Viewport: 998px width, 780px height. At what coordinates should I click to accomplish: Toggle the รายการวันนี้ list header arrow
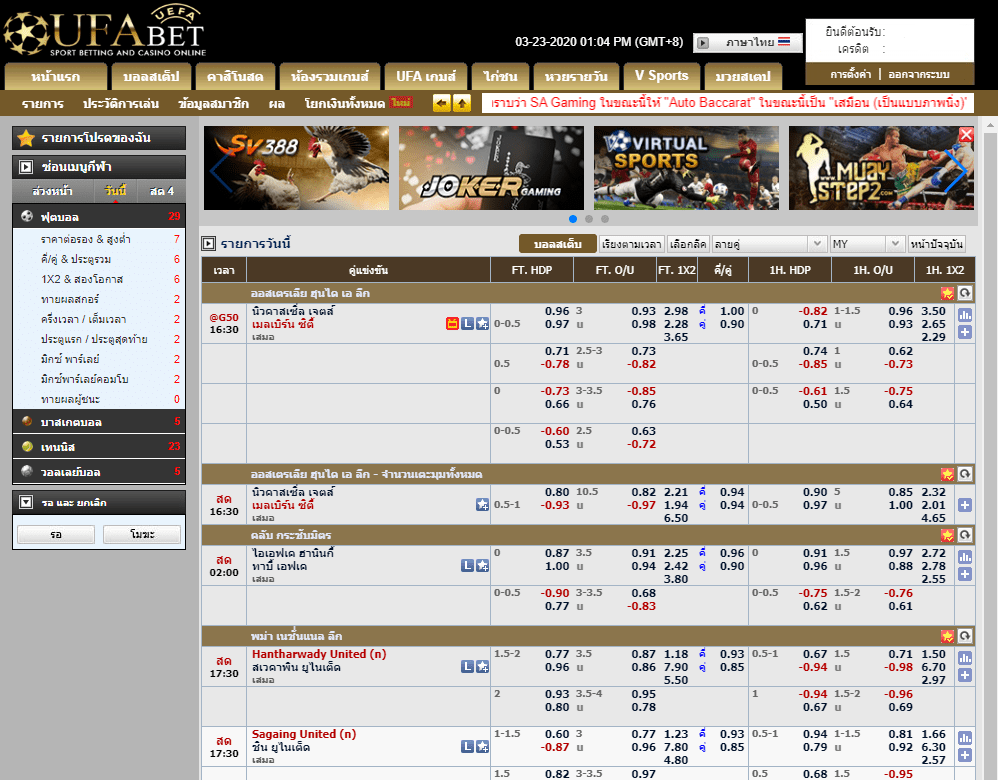[x=208, y=243]
